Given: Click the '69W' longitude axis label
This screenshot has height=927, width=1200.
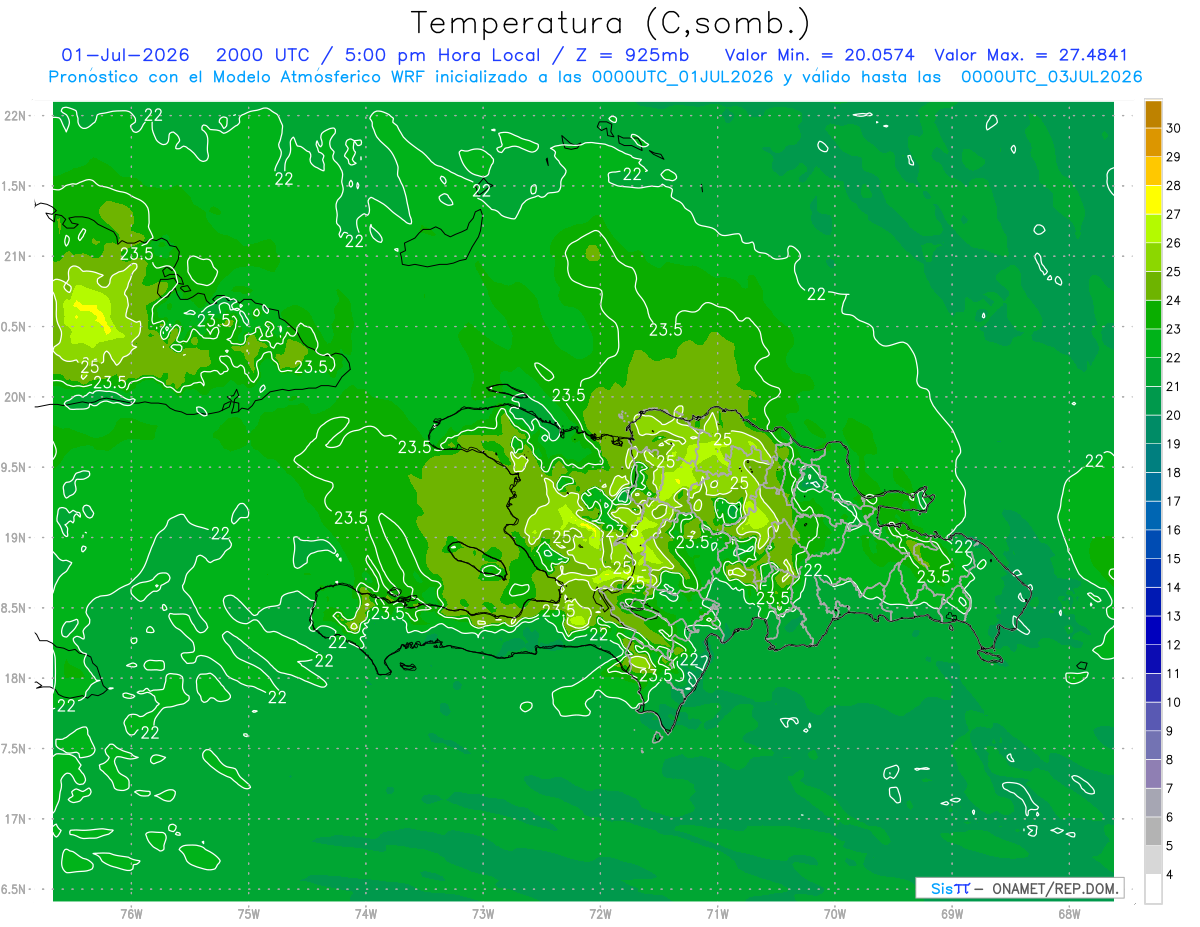Looking at the screenshot, I should (x=952, y=913).
